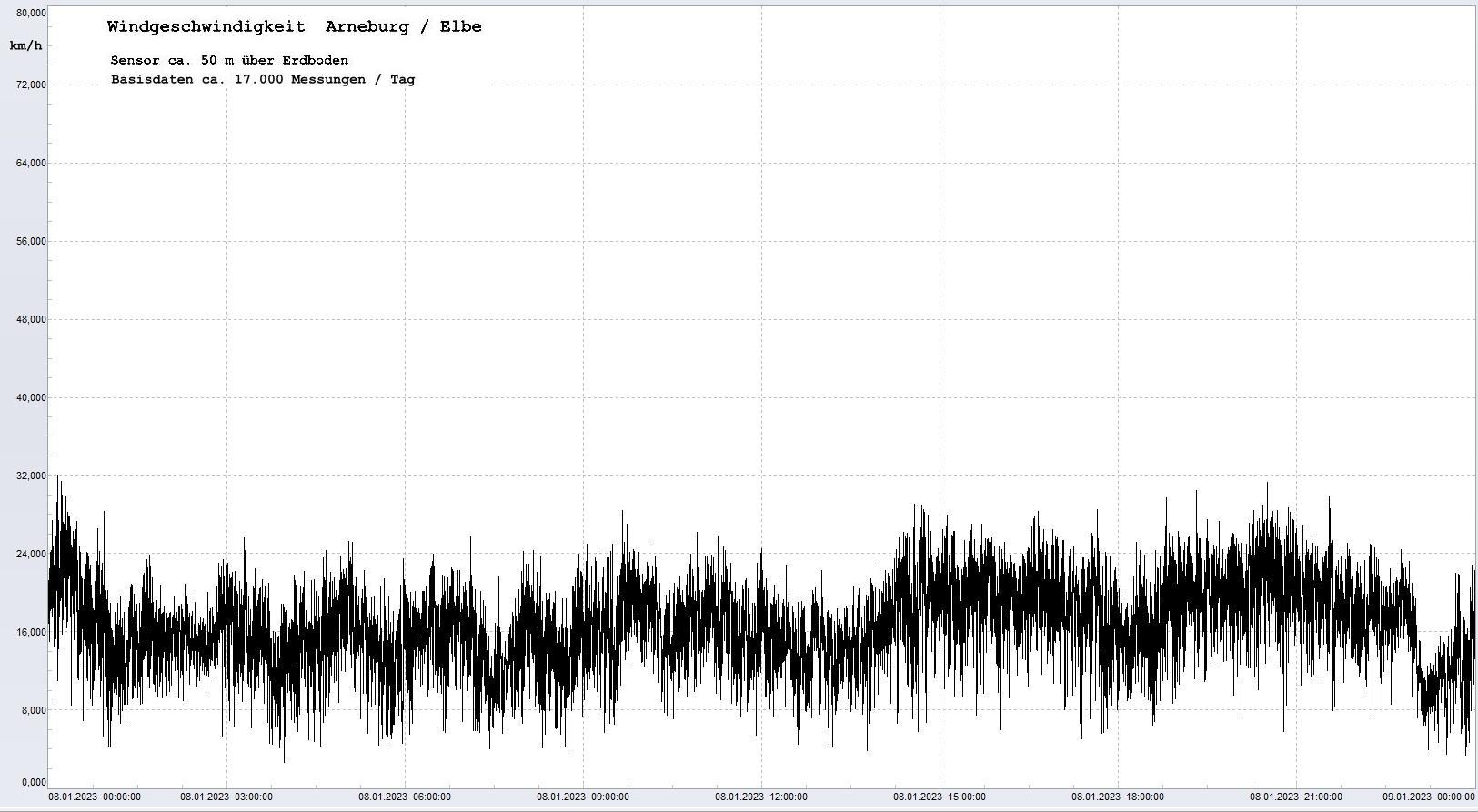Click the 'Sensor ca. 50 m über Erdboden' line
The image size is (1478, 812).
click(x=229, y=60)
